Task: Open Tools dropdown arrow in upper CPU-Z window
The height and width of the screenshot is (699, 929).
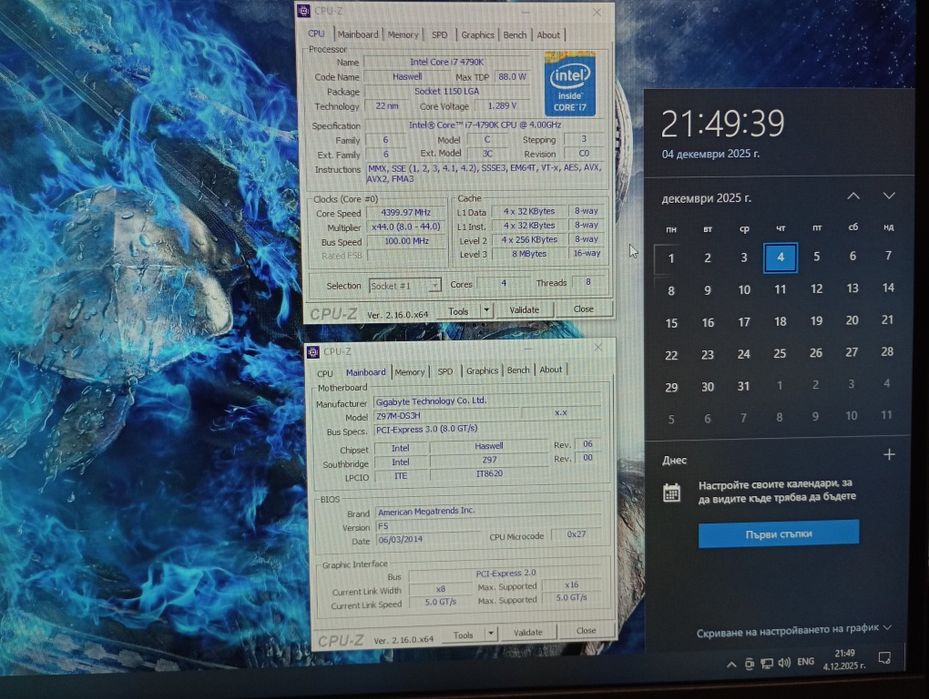Action: coord(486,310)
